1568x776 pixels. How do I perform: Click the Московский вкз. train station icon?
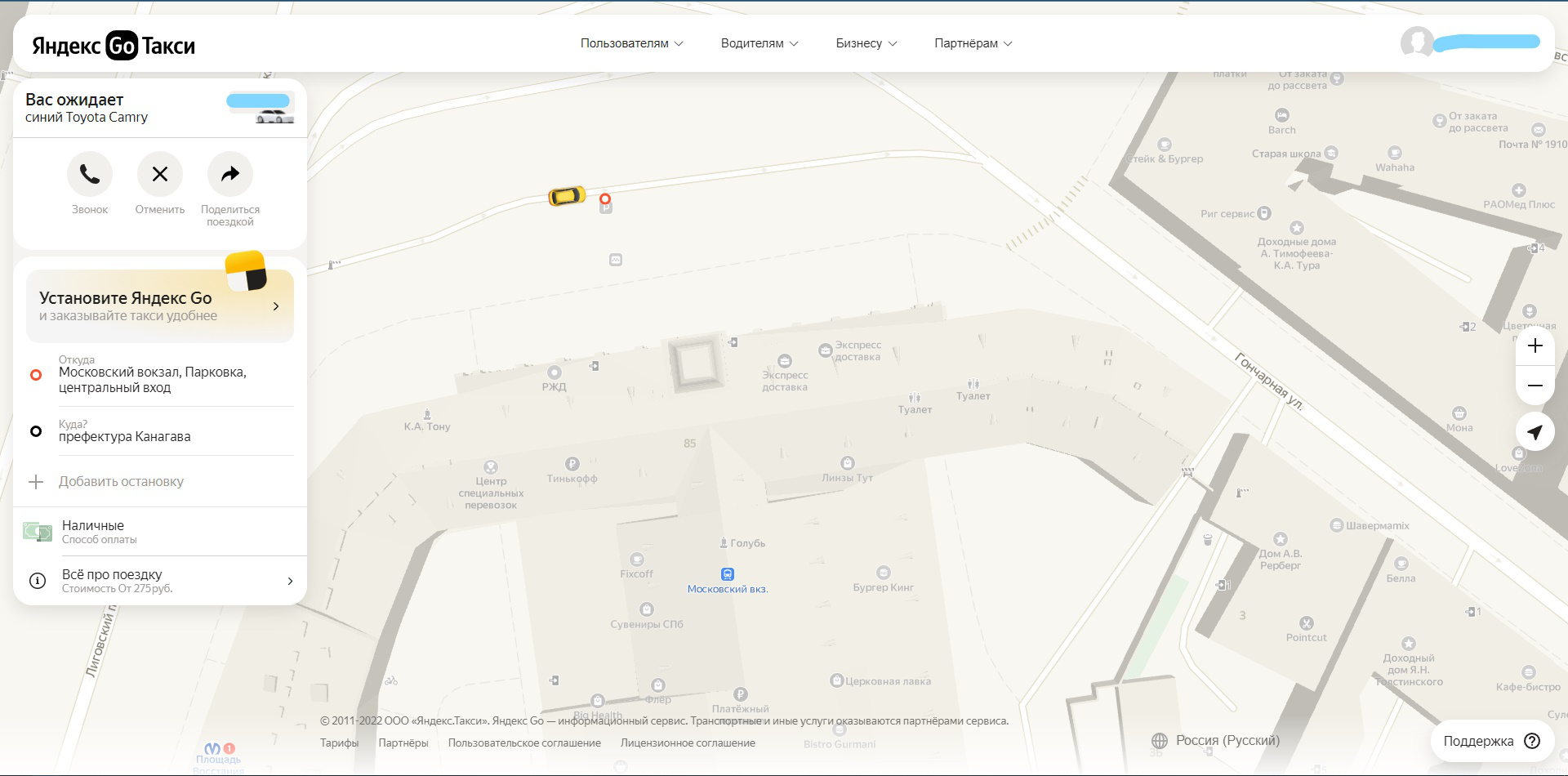pyautogui.click(x=728, y=574)
